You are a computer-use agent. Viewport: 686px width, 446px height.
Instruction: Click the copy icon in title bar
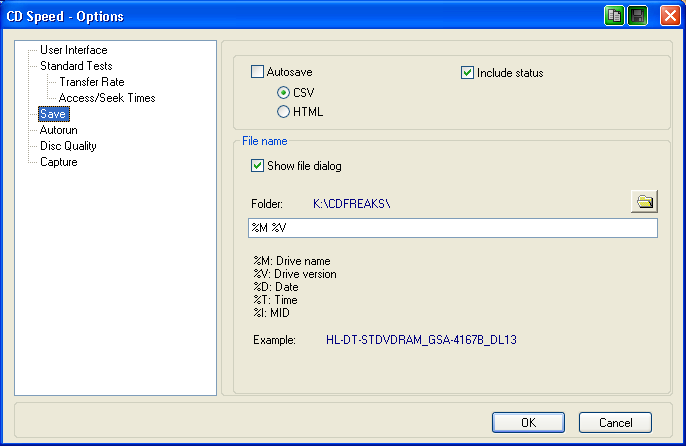click(614, 16)
